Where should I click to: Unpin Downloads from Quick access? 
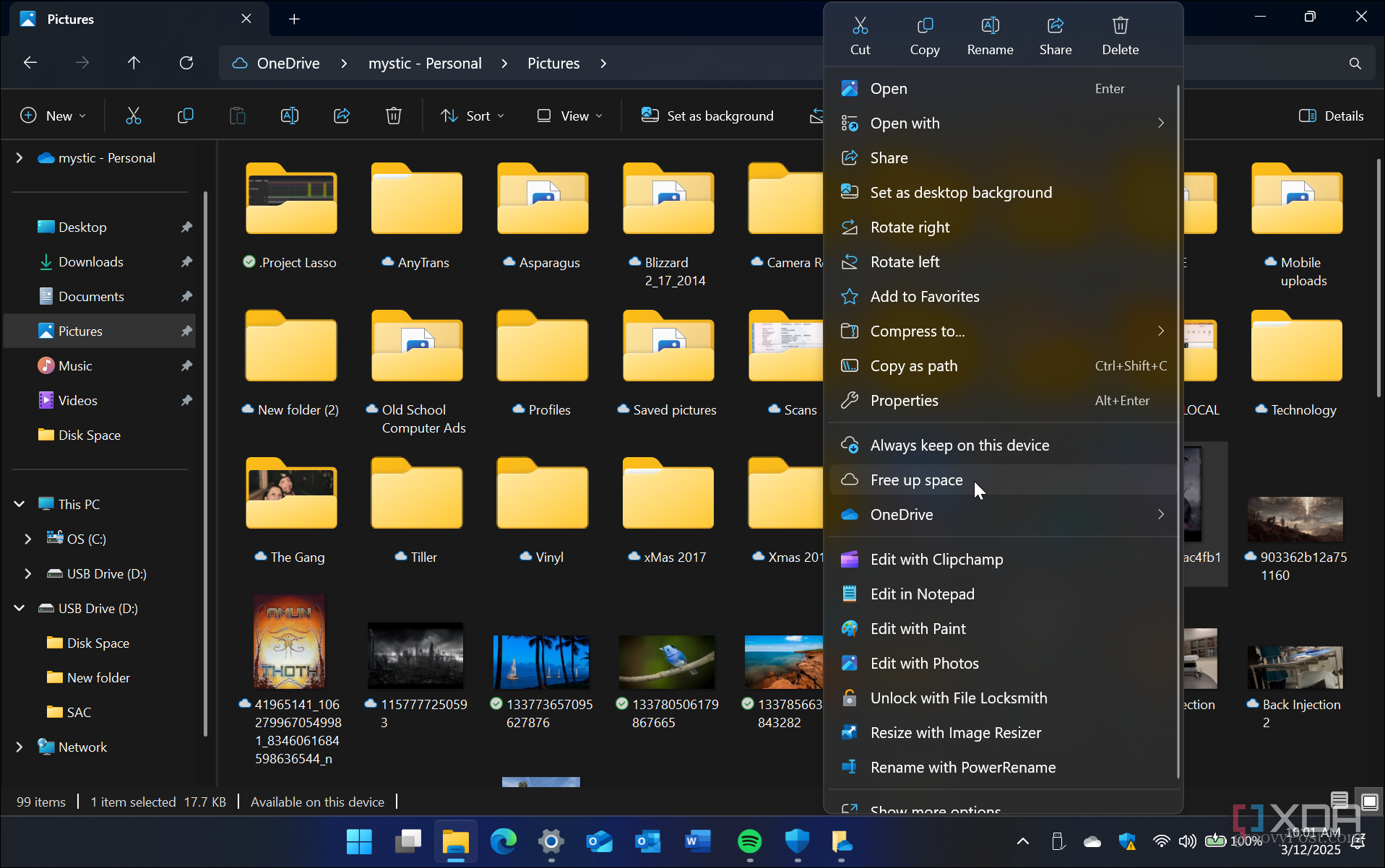(x=186, y=262)
